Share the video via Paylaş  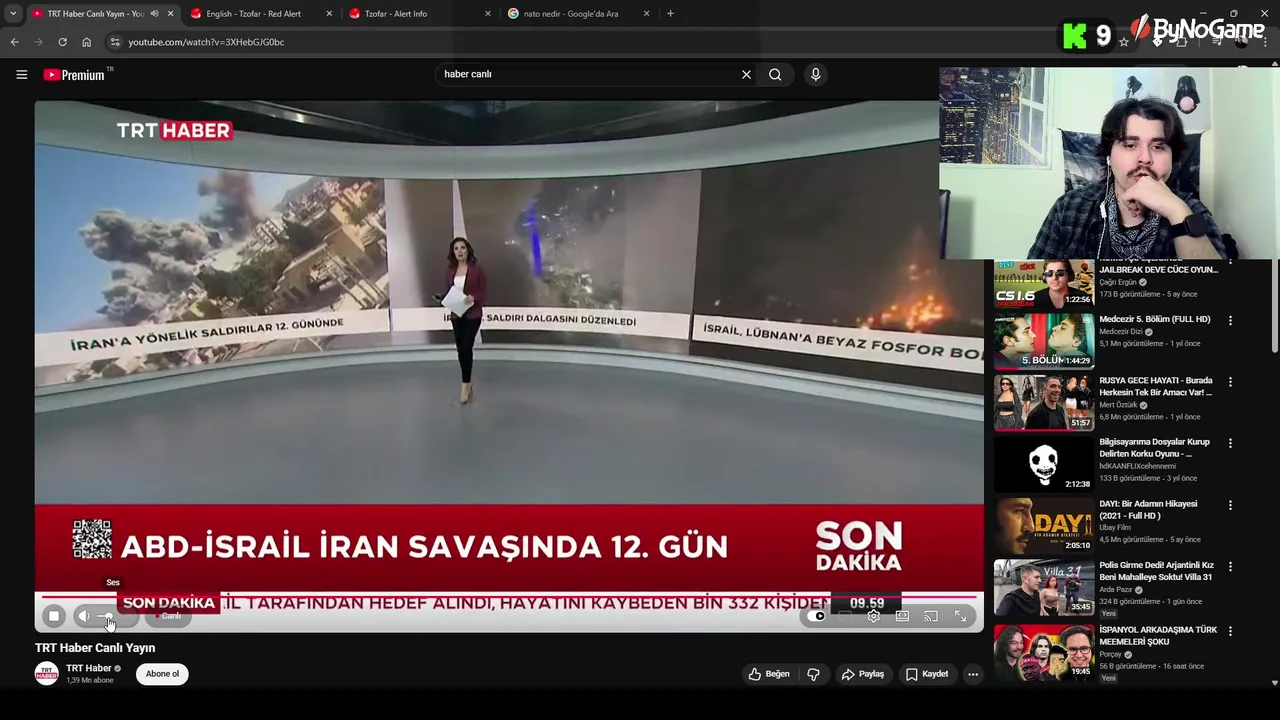(862, 674)
